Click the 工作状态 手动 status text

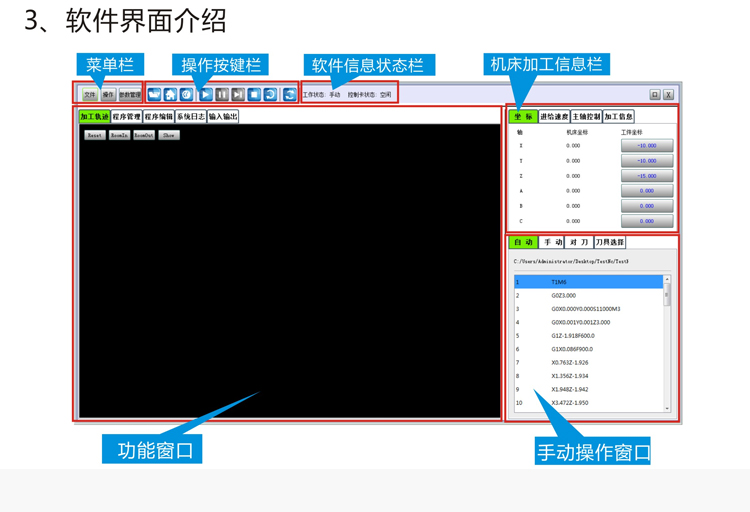click(321, 95)
